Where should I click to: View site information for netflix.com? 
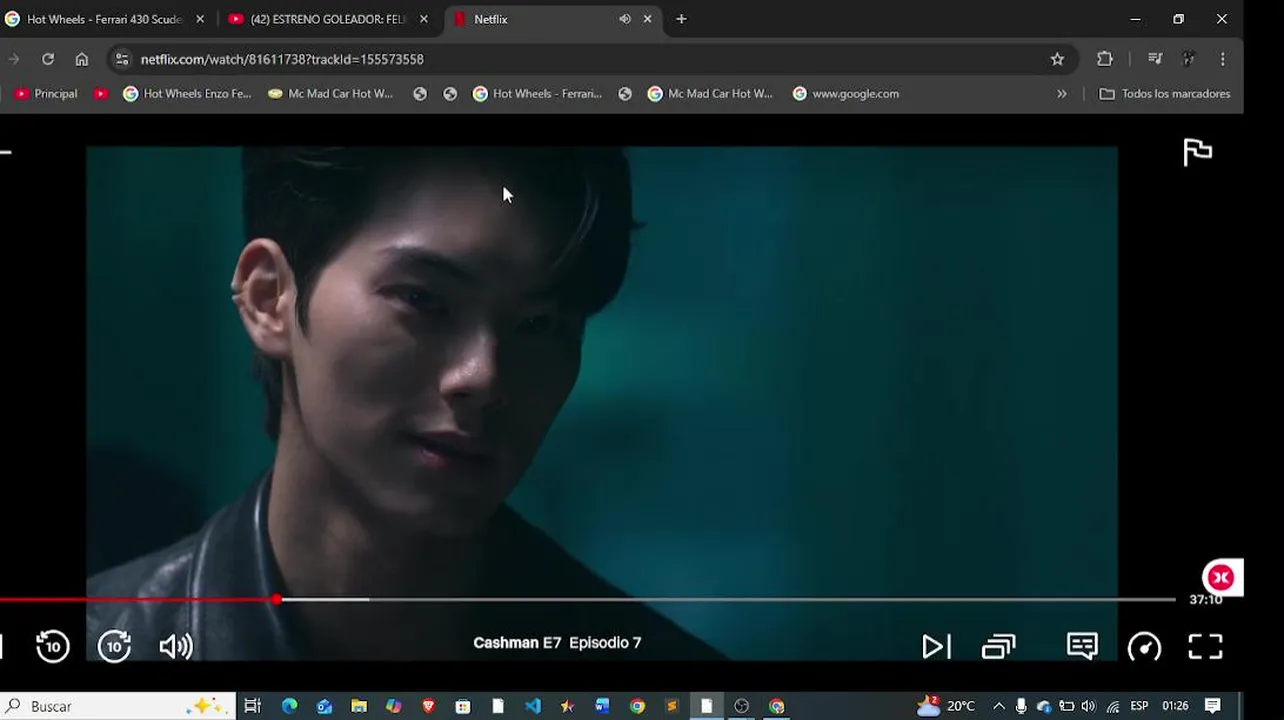(x=122, y=59)
